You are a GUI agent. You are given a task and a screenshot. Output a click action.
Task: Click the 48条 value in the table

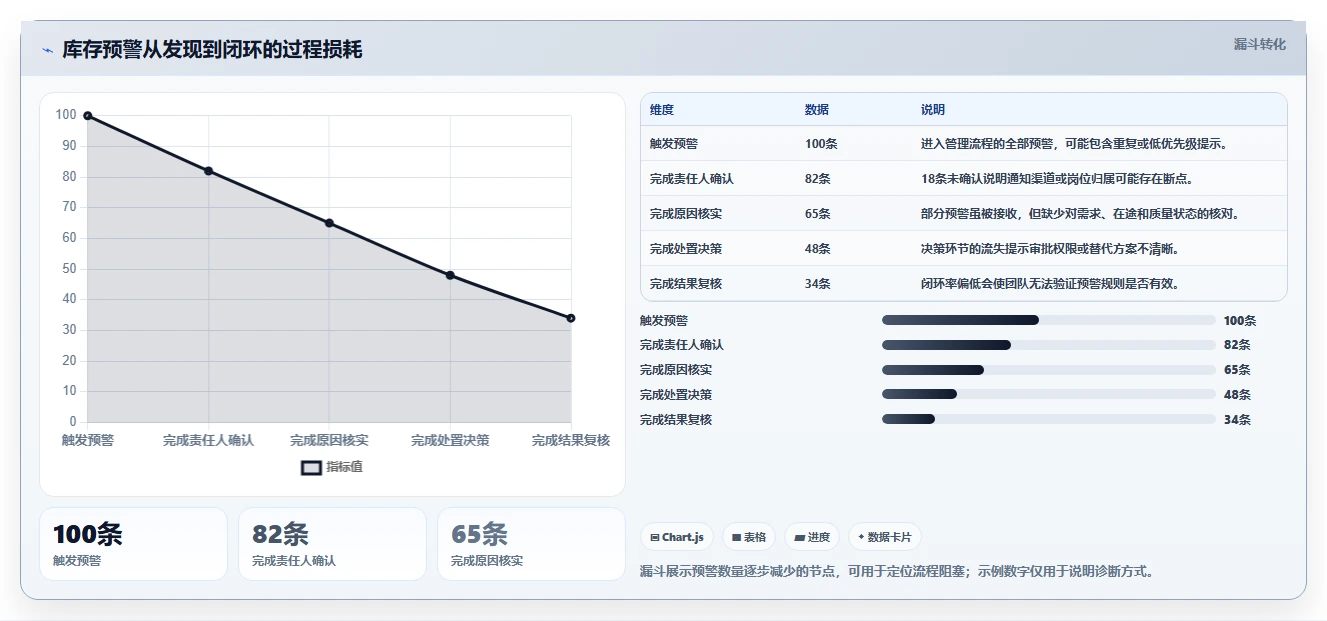tap(818, 249)
